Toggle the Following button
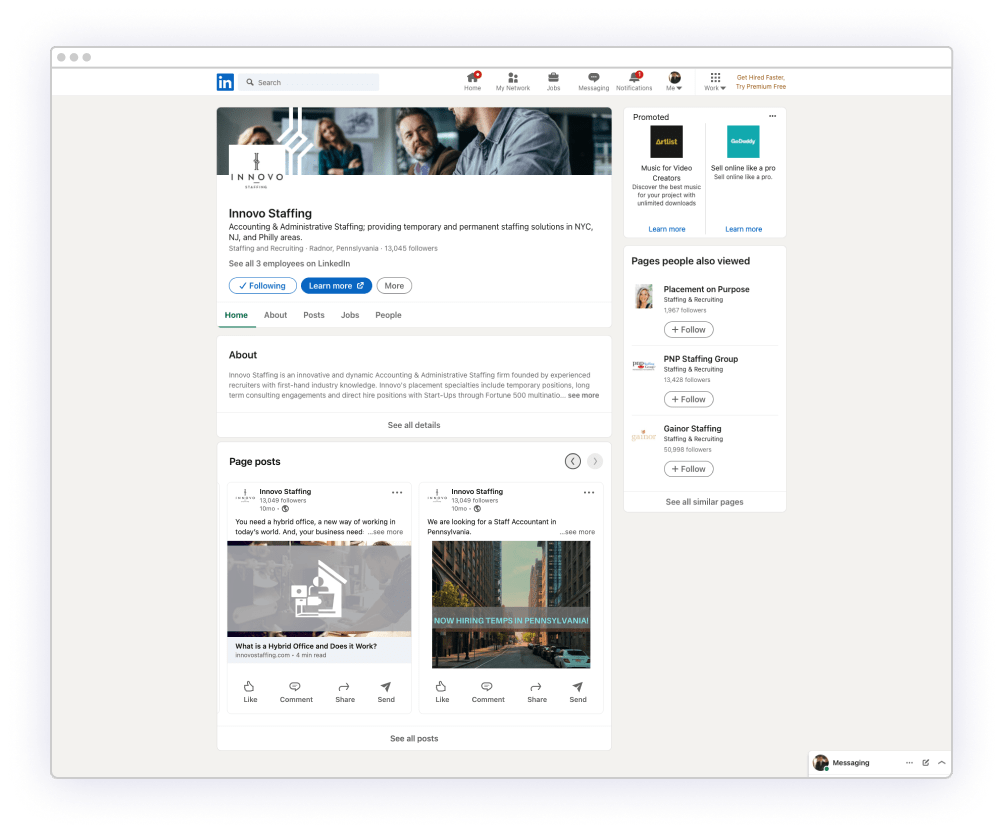The height and width of the screenshot is (833, 1004). pyautogui.click(x=263, y=286)
